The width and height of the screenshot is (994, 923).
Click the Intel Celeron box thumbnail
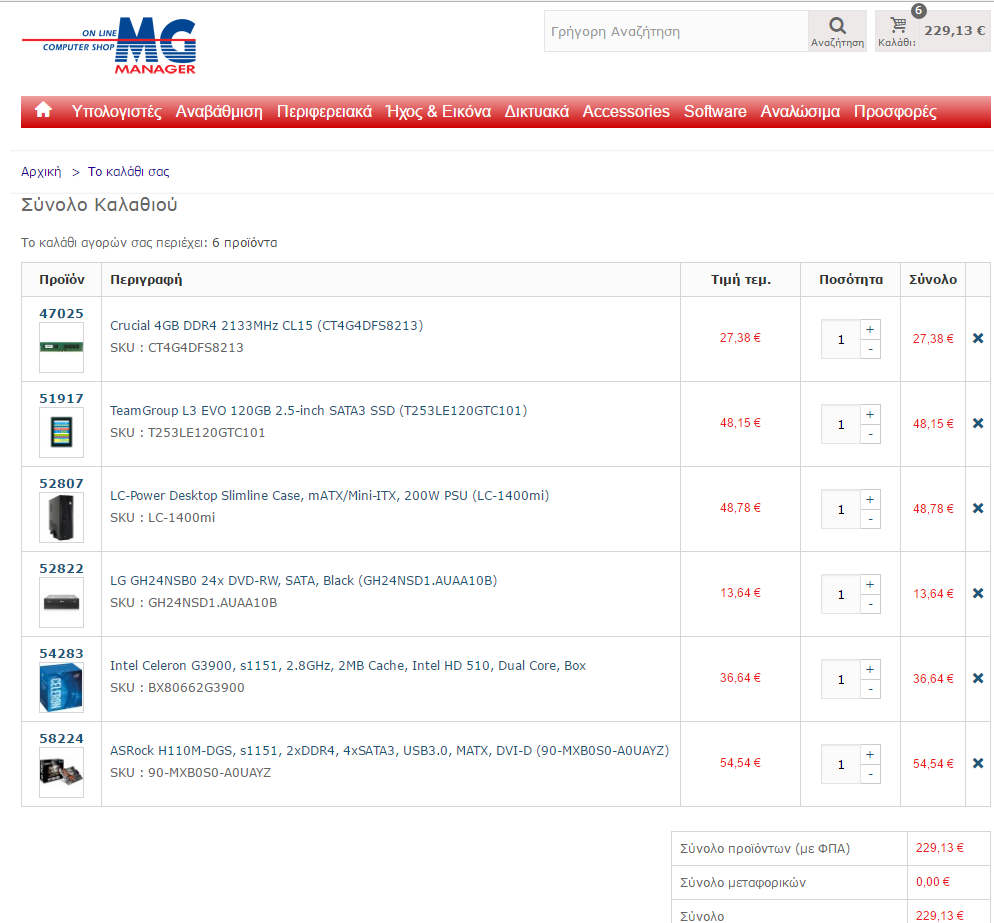coord(61,687)
